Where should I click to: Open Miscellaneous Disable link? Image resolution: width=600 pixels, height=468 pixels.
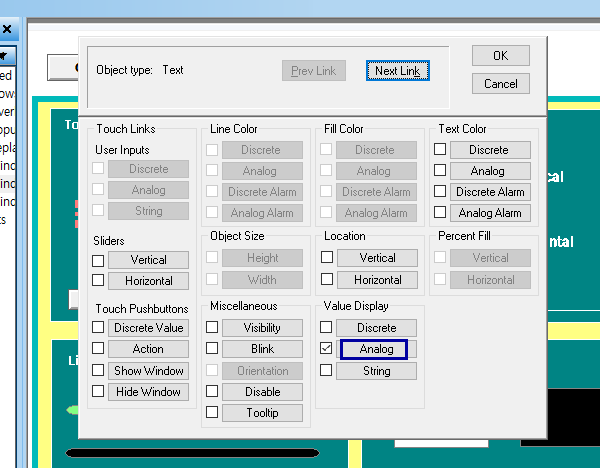pos(262,392)
